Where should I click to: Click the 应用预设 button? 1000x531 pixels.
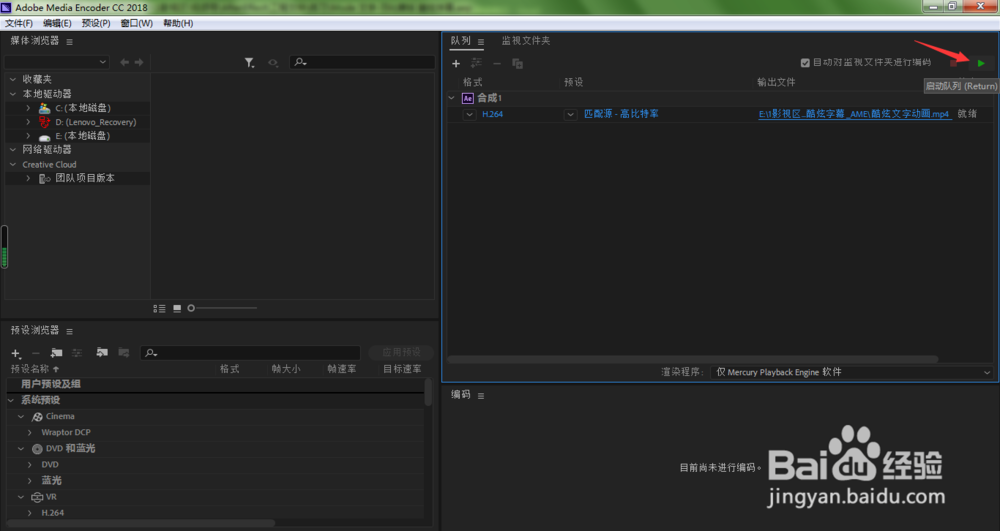401,353
